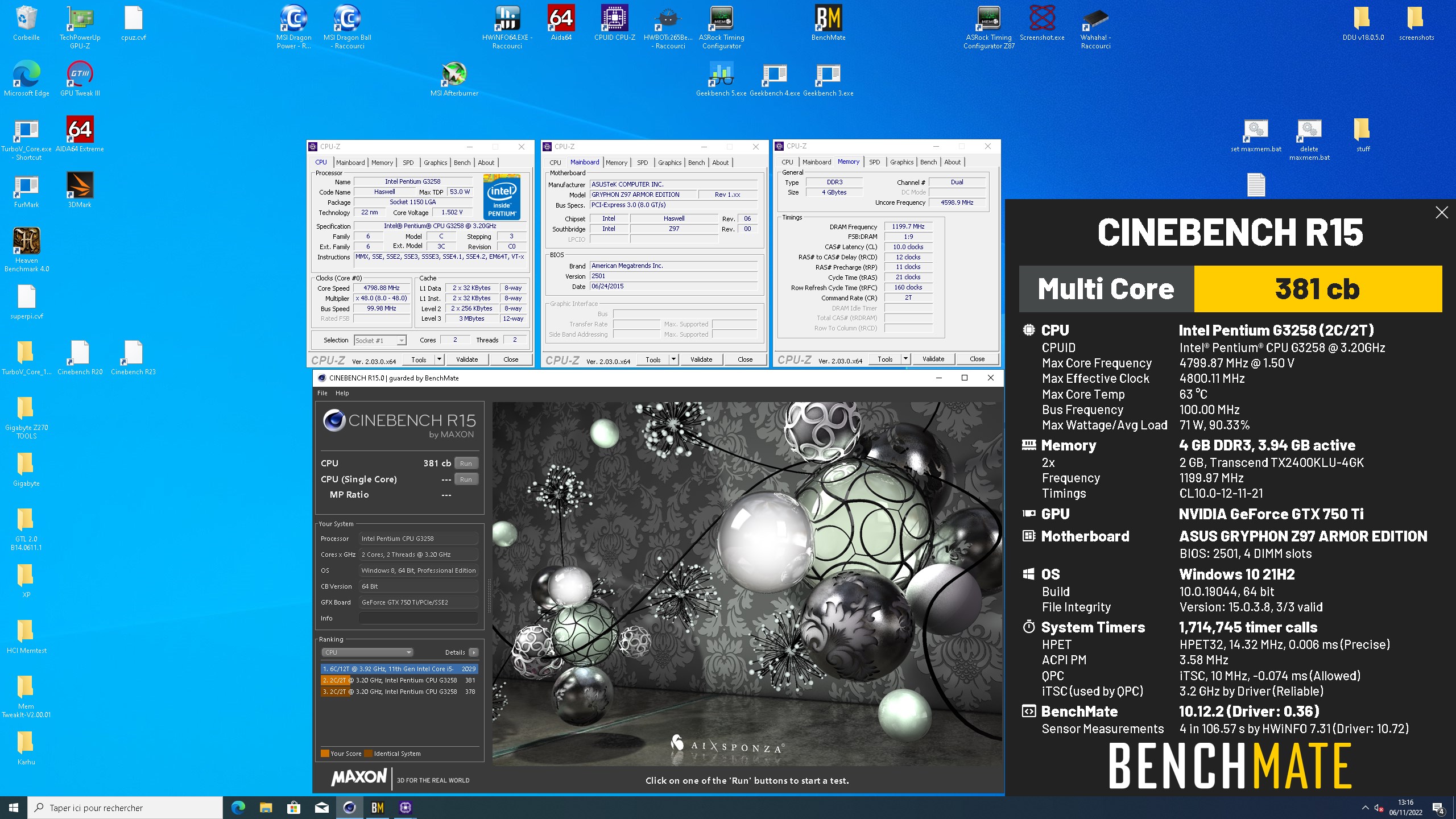This screenshot has width=1456, height=819.
Task: Open Socket #1 selection dropdown in CPU-Z
Action: 380,340
